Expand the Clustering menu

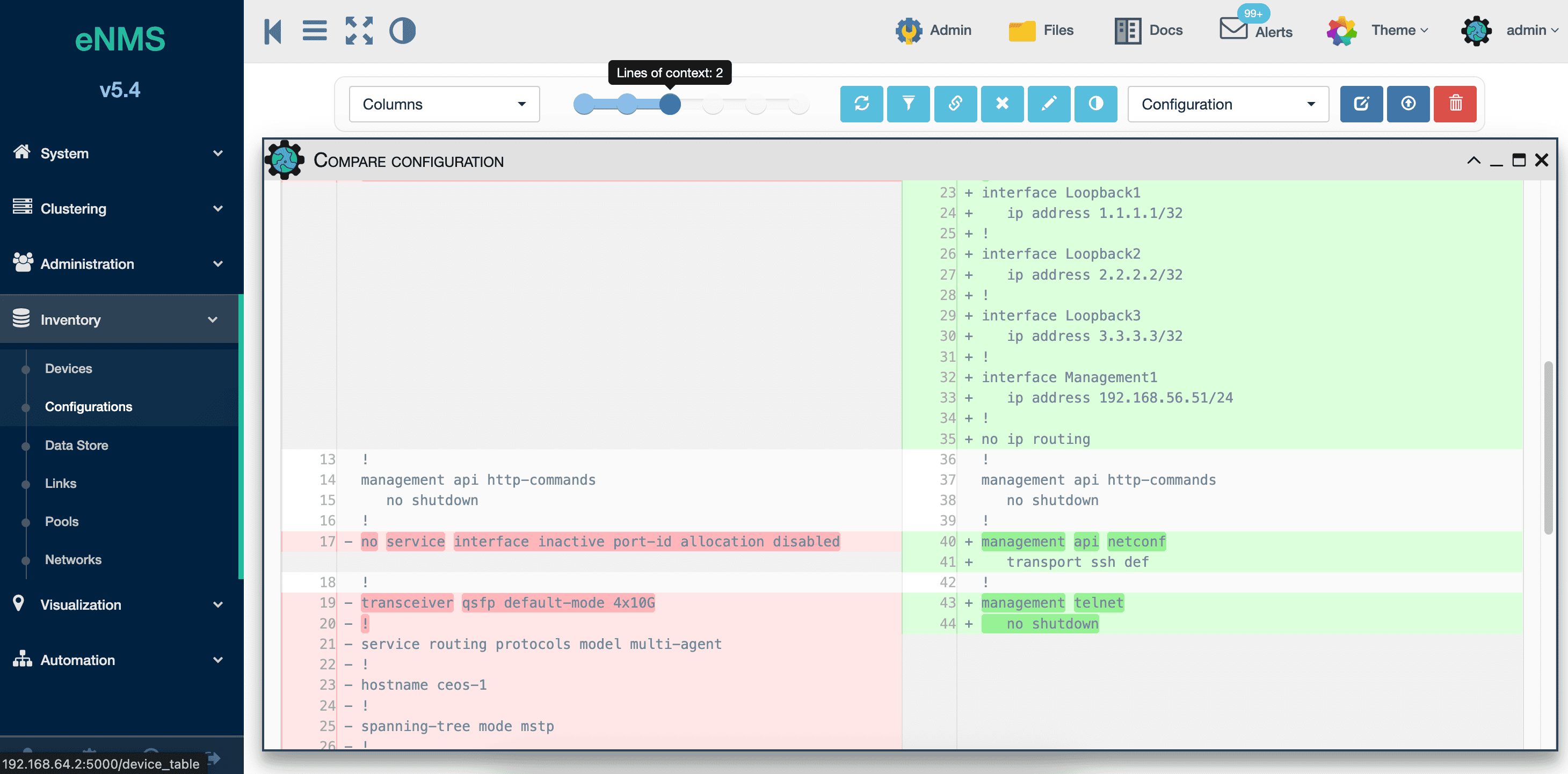(119, 208)
